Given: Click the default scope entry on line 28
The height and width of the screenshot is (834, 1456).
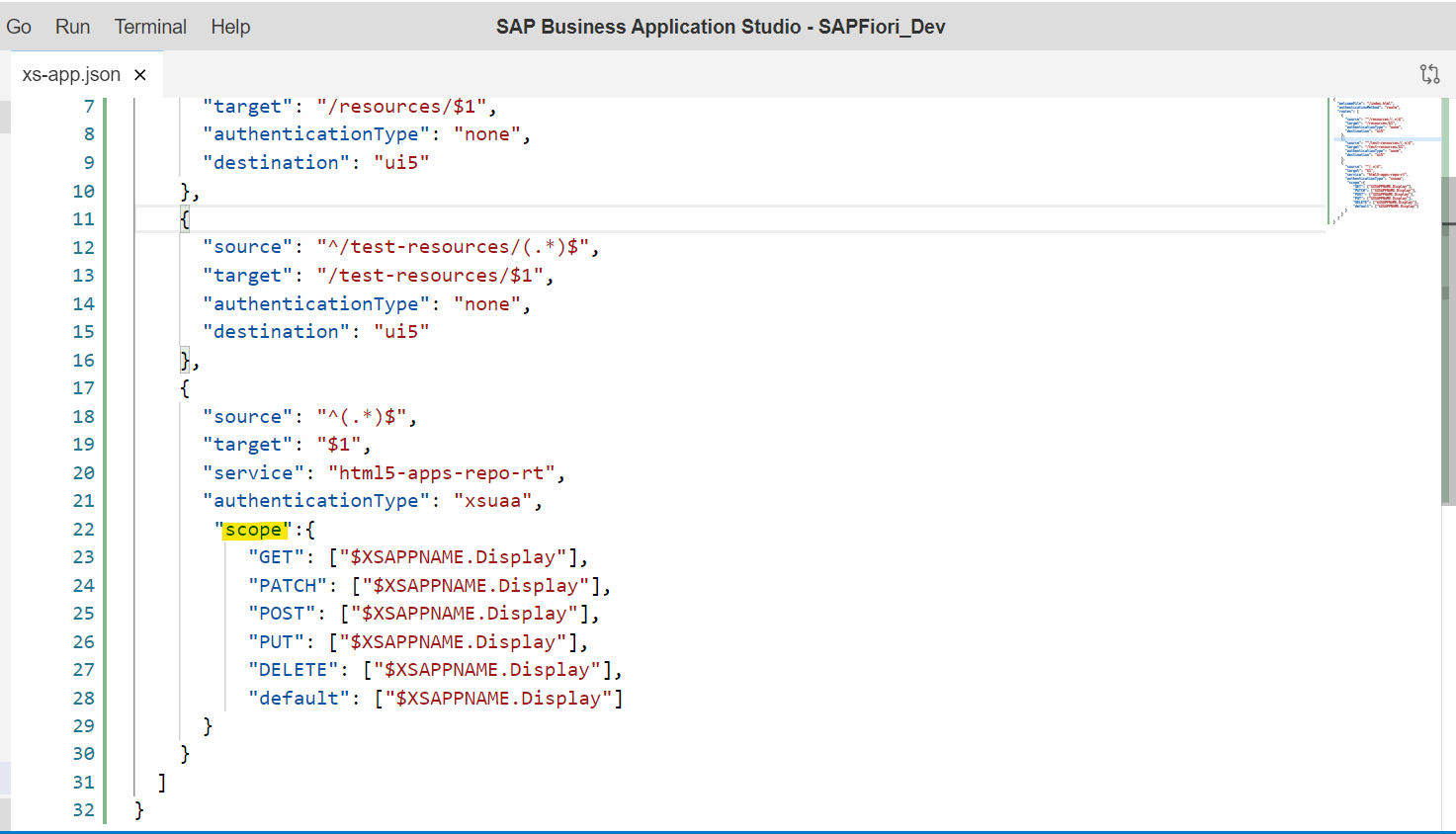Looking at the screenshot, I should [435, 699].
